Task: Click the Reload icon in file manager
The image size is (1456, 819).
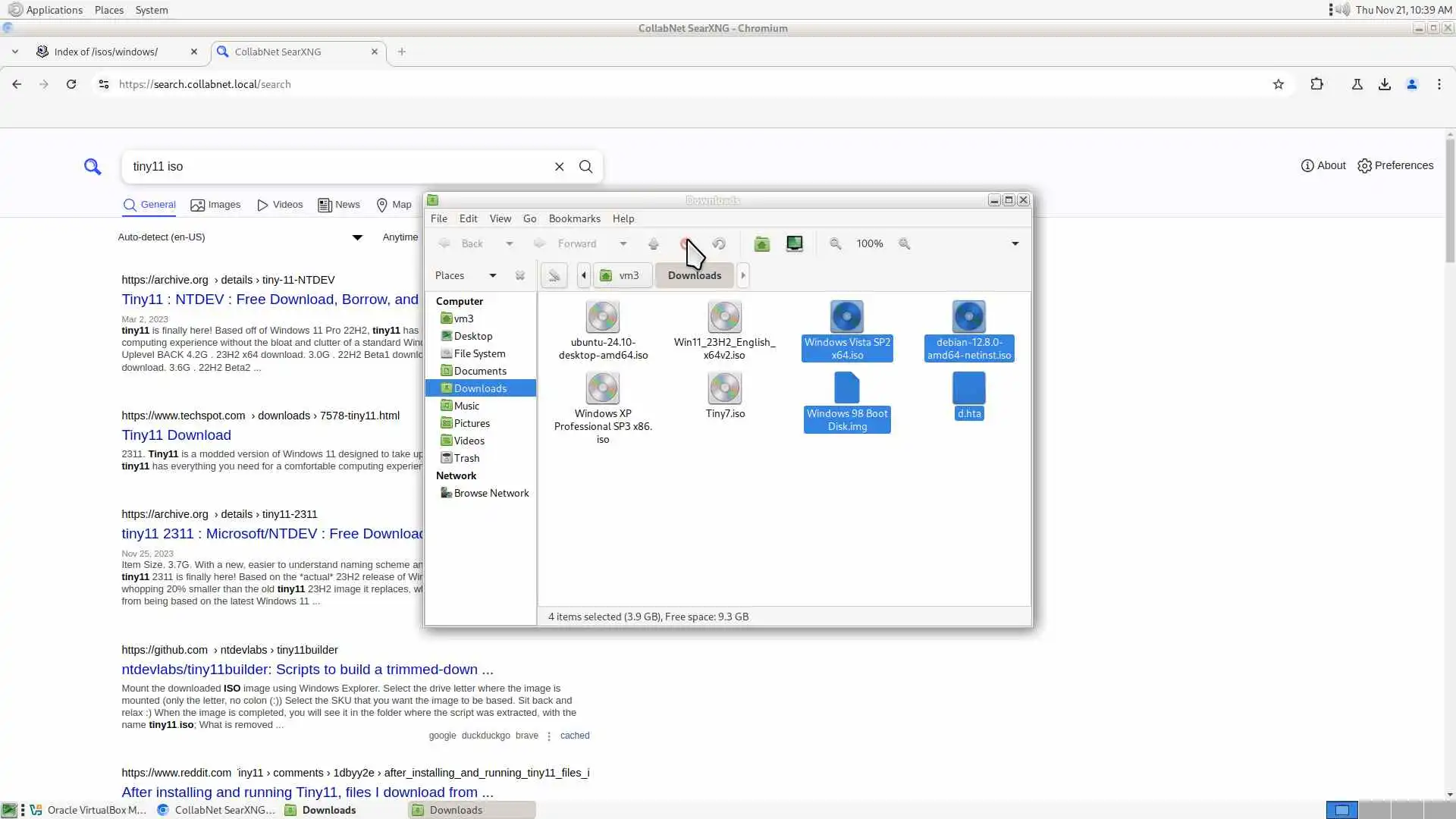Action: [719, 243]
